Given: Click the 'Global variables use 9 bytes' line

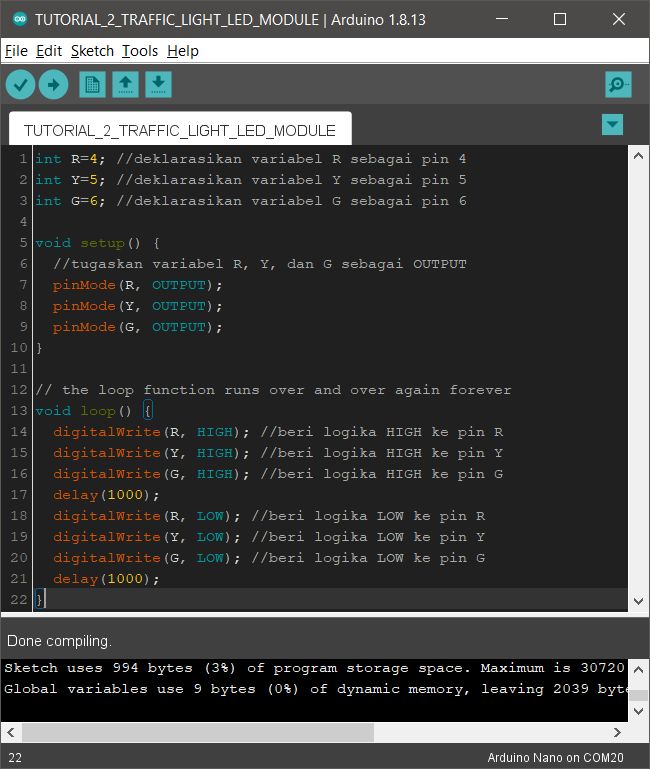Looking at the screenshot, I should (315, 689).
